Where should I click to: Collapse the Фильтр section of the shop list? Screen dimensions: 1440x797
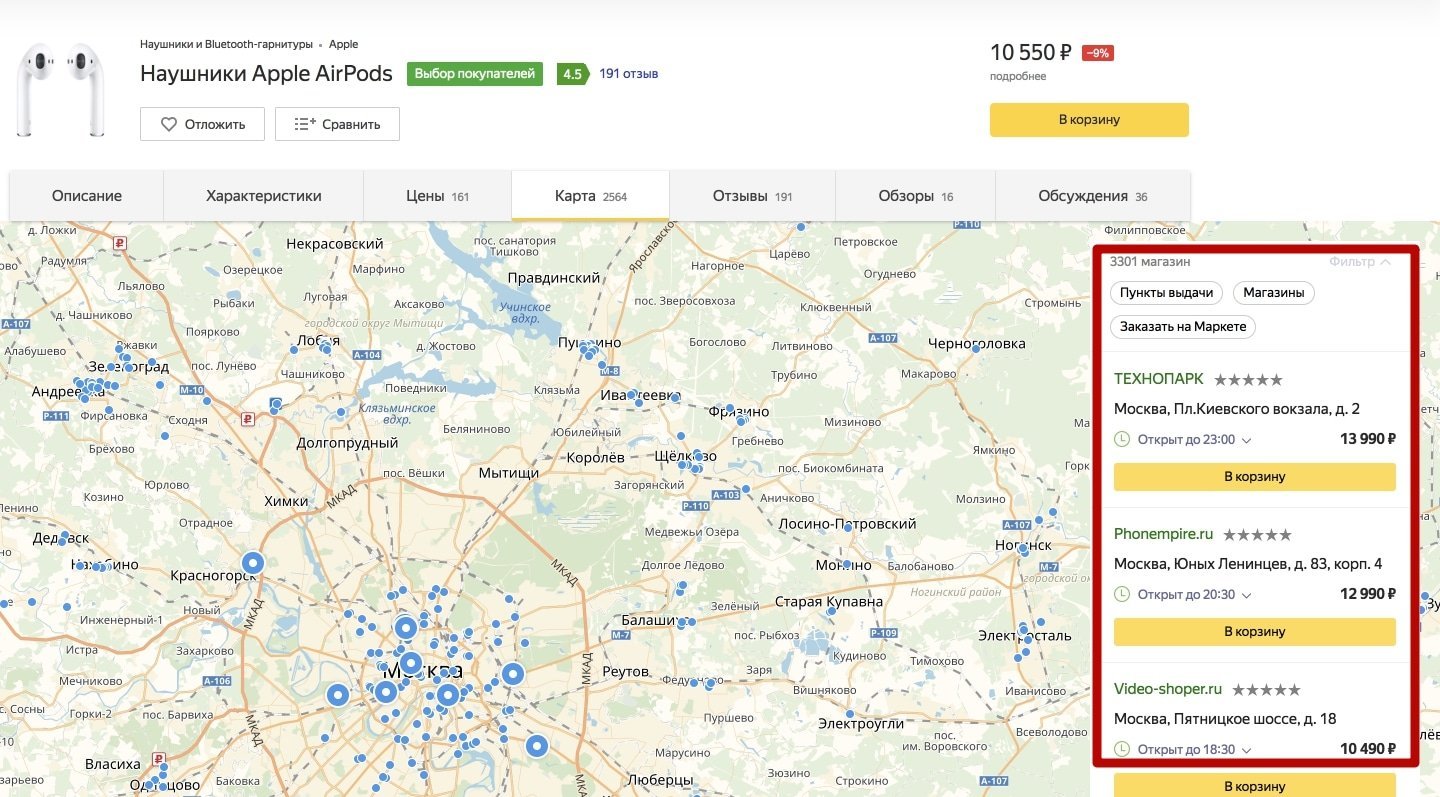tap(1360, 262)
